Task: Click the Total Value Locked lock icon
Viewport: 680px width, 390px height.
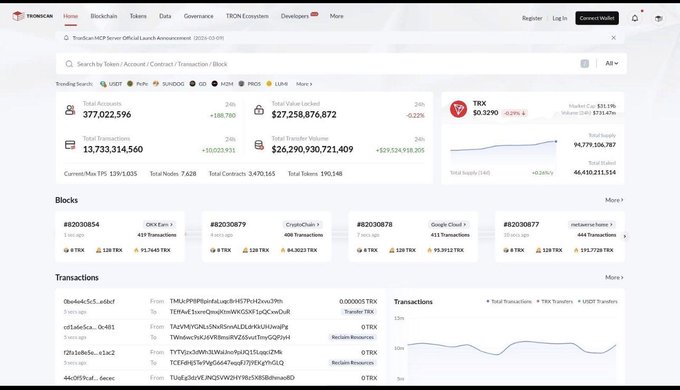Action: click(x=259, y=110)
